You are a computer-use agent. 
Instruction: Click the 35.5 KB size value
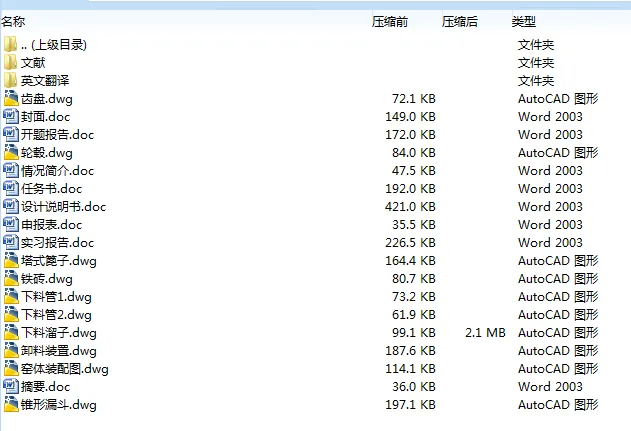[x=414, y=225]
